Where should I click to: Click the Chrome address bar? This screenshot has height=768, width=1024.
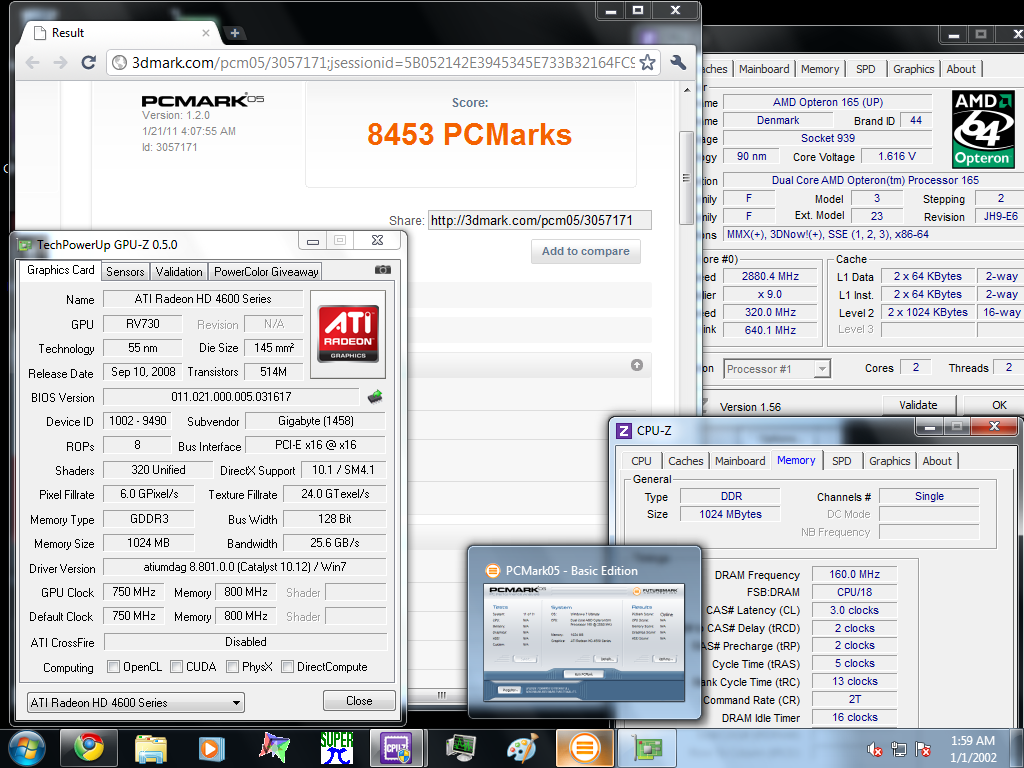point(383,63)
